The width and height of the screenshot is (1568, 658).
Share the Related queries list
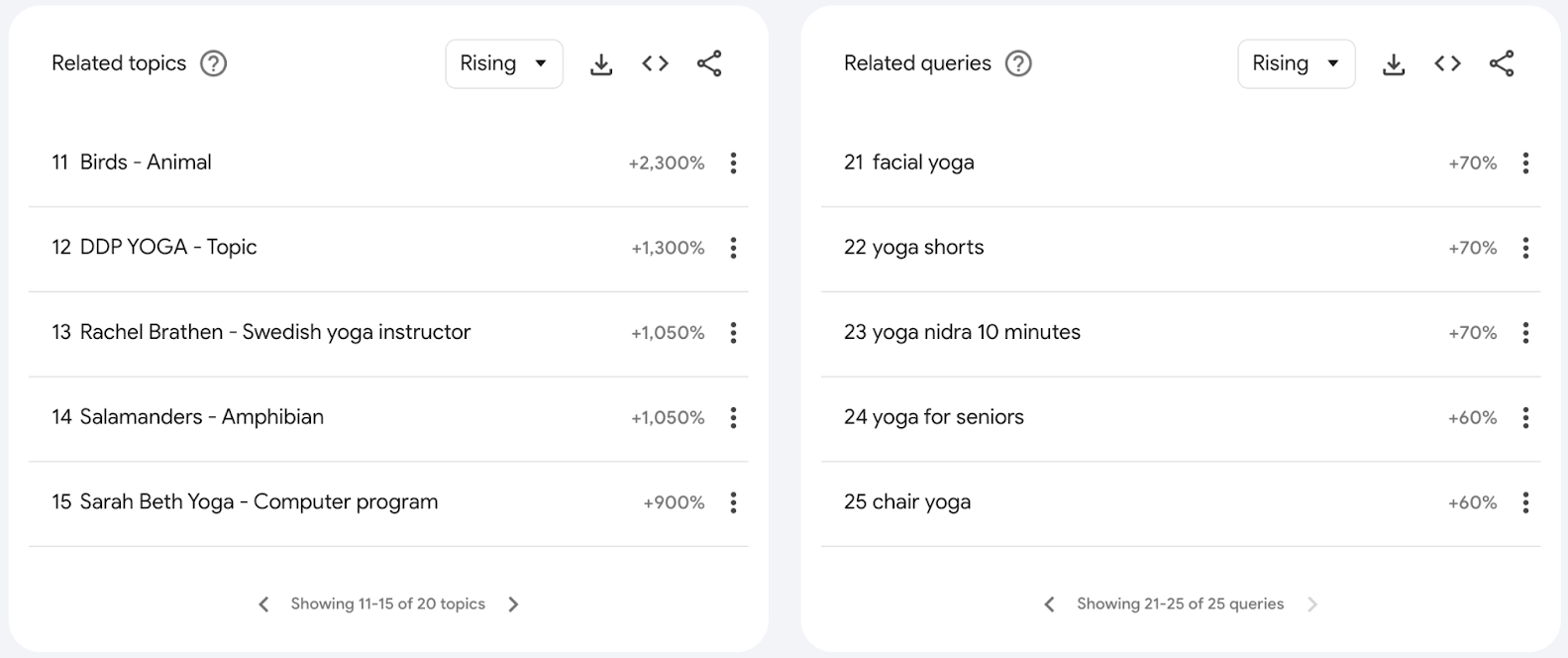tap(1502, 62)
